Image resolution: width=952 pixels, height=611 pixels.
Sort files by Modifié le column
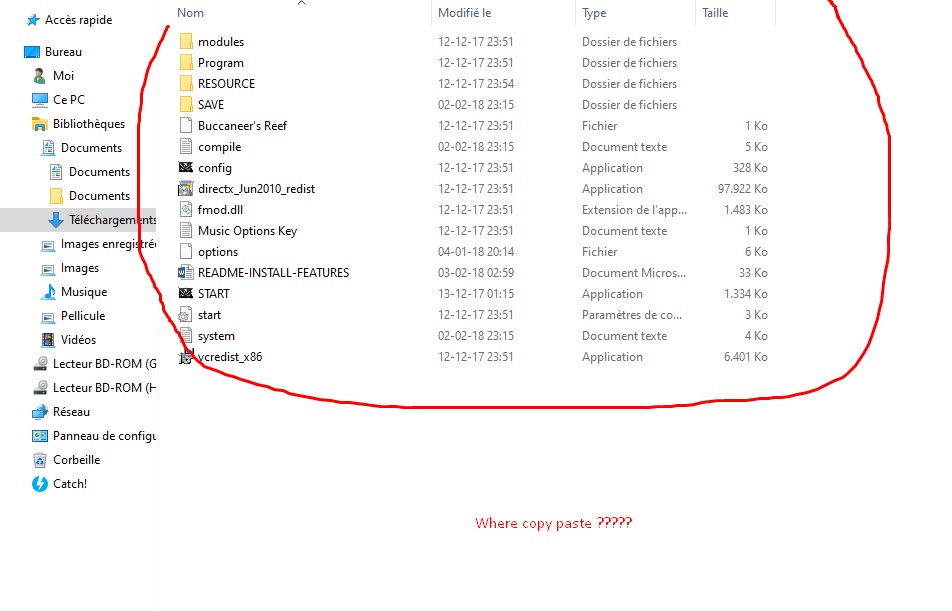(464, 13)
